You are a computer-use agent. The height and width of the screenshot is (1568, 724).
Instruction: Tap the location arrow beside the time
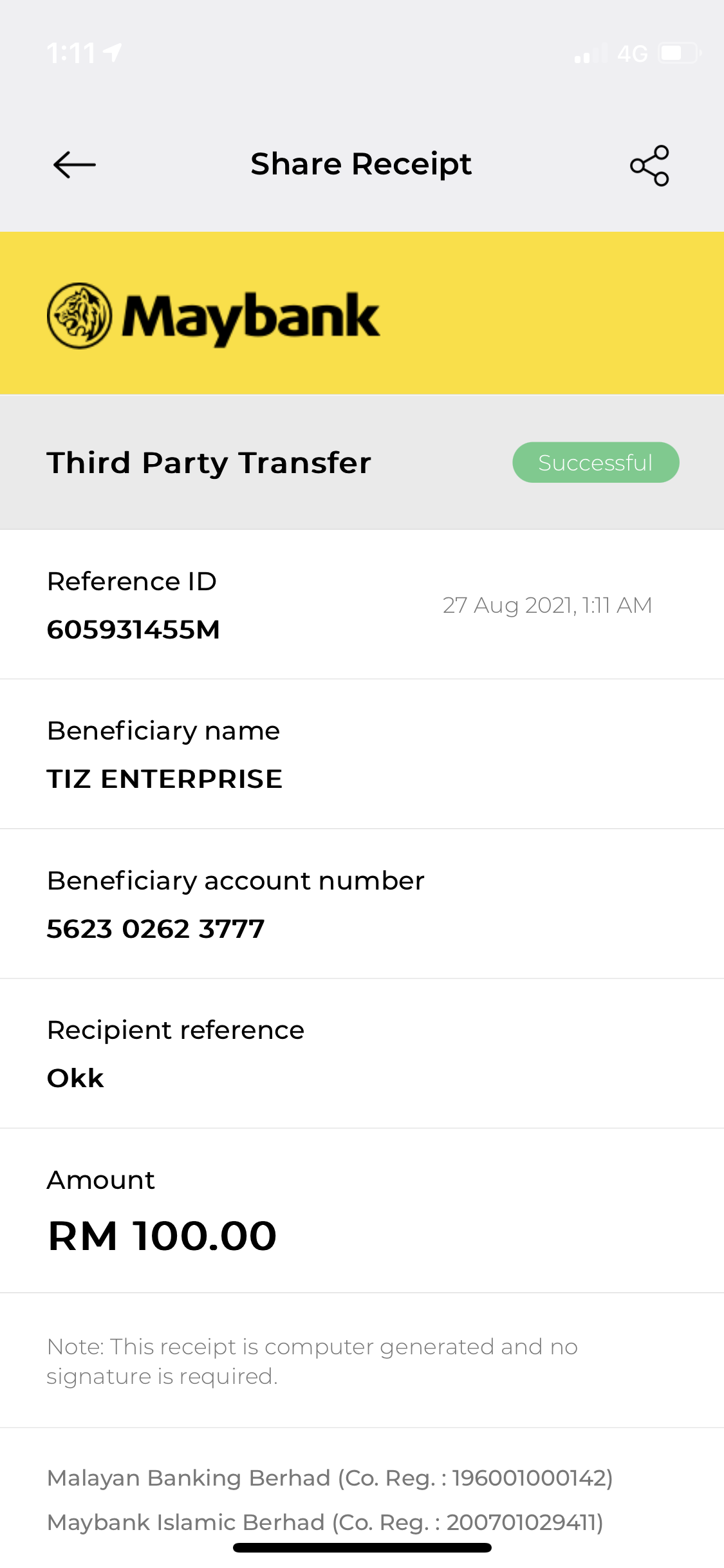point(113,52)
